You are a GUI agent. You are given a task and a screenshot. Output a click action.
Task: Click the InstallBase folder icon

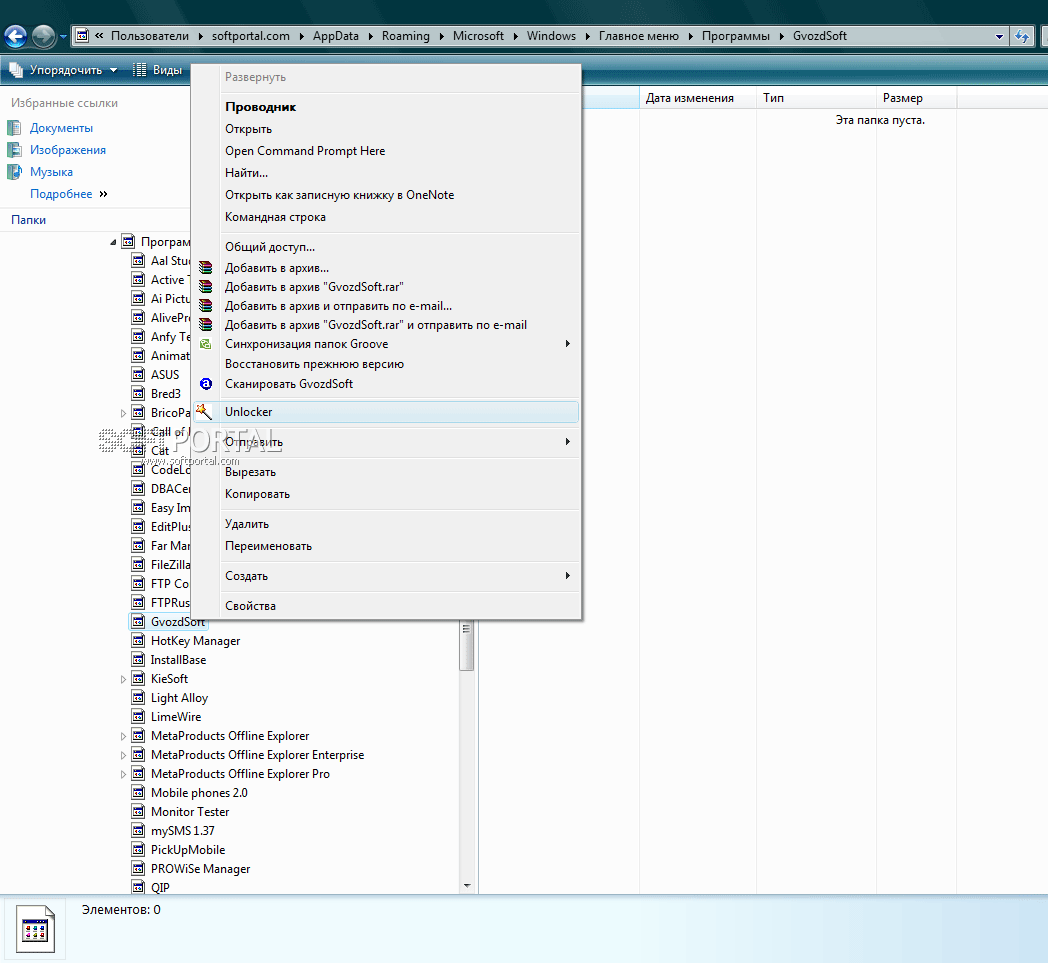[x=138, y=660]
